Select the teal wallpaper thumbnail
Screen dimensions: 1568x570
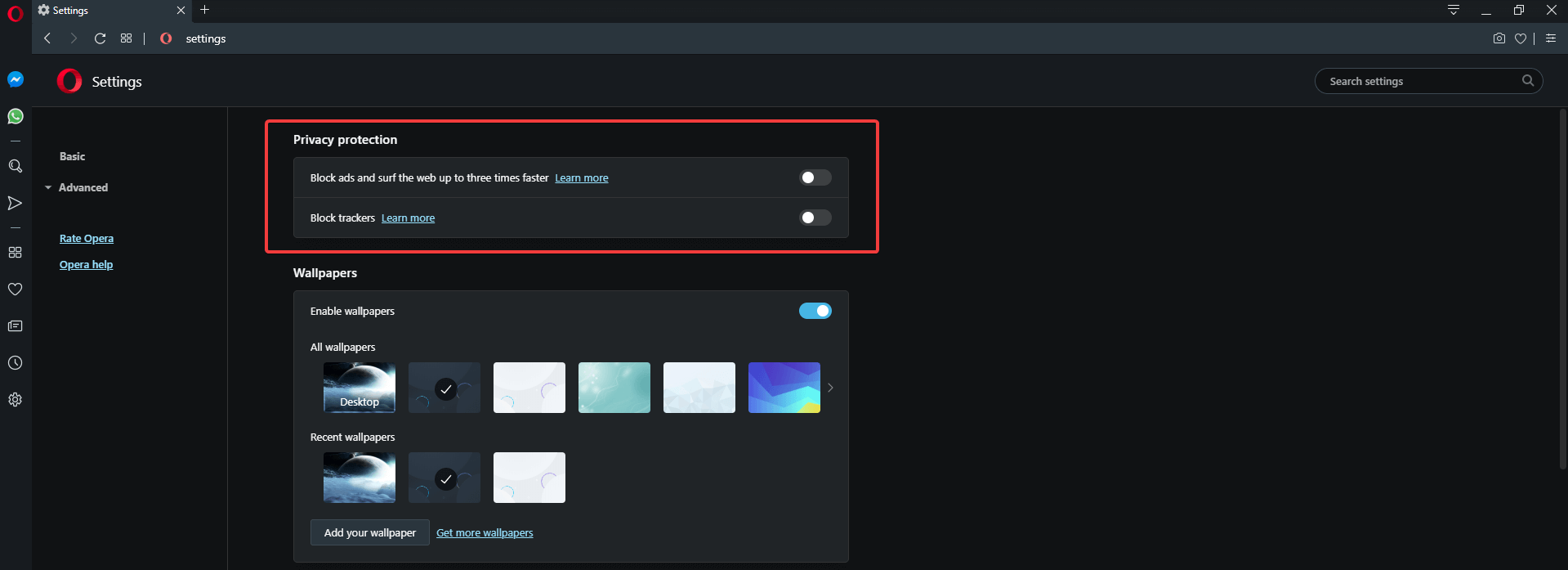click(614, 388)
